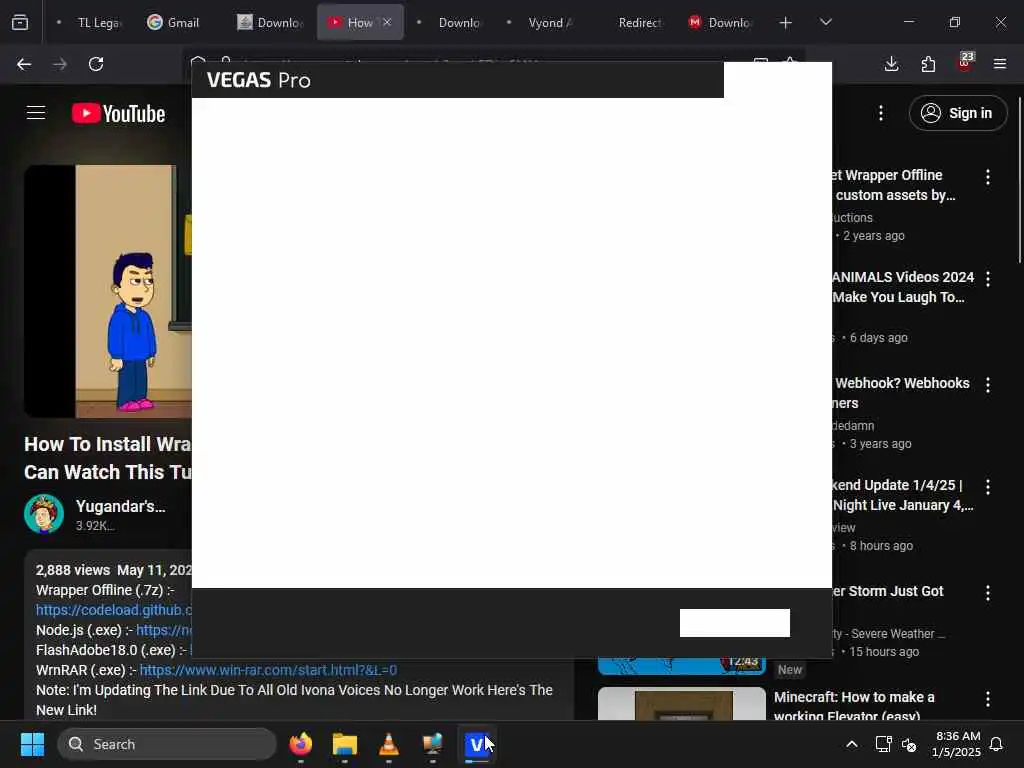Screen dimensions: 1024x768
Task: Open the extension icon with badge 23
Action: click(965, 62)
